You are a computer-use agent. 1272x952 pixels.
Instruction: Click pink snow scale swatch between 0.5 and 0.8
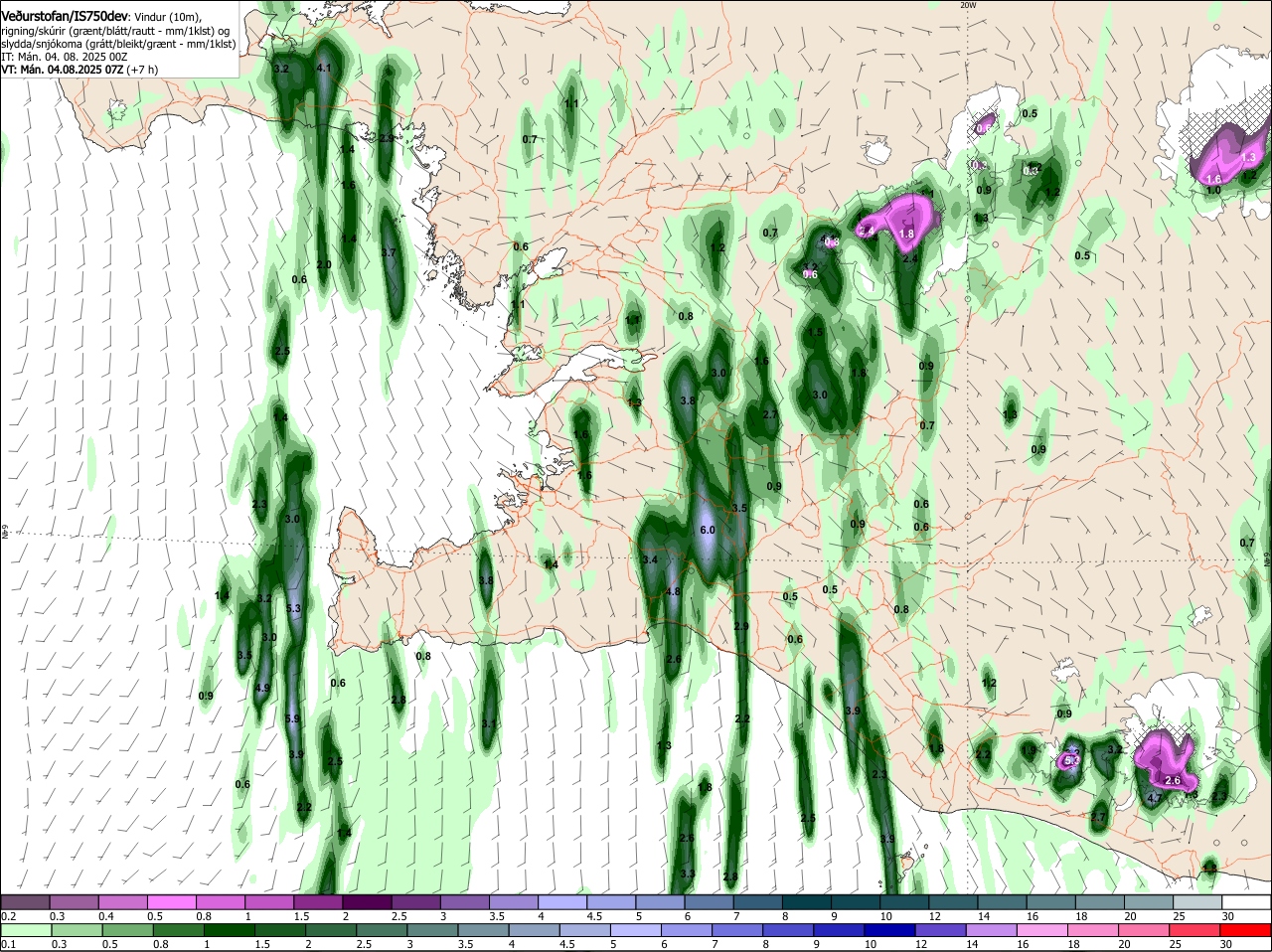click(x=171, y=902)
